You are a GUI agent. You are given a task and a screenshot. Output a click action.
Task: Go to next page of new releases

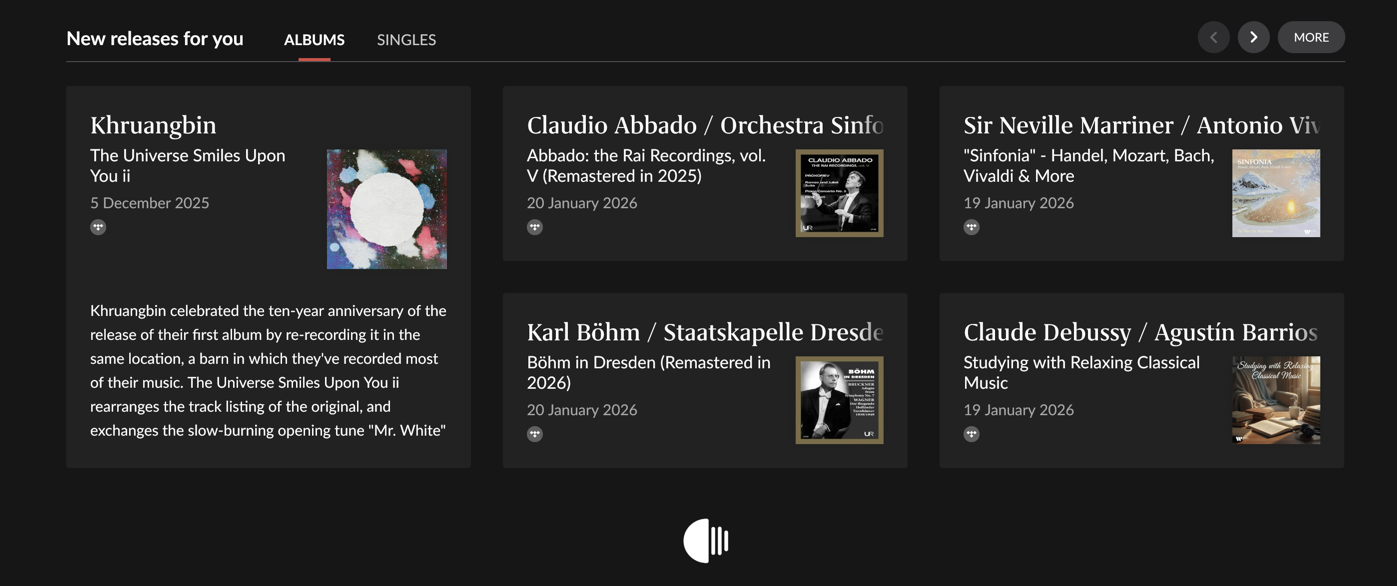pos(1253,37)
